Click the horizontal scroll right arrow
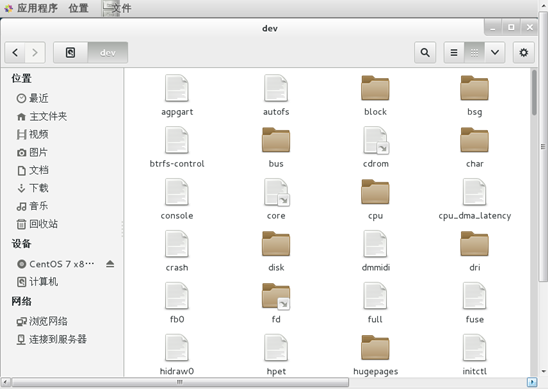The width and height of the screenshot is (548, 389). coord(532,382)
